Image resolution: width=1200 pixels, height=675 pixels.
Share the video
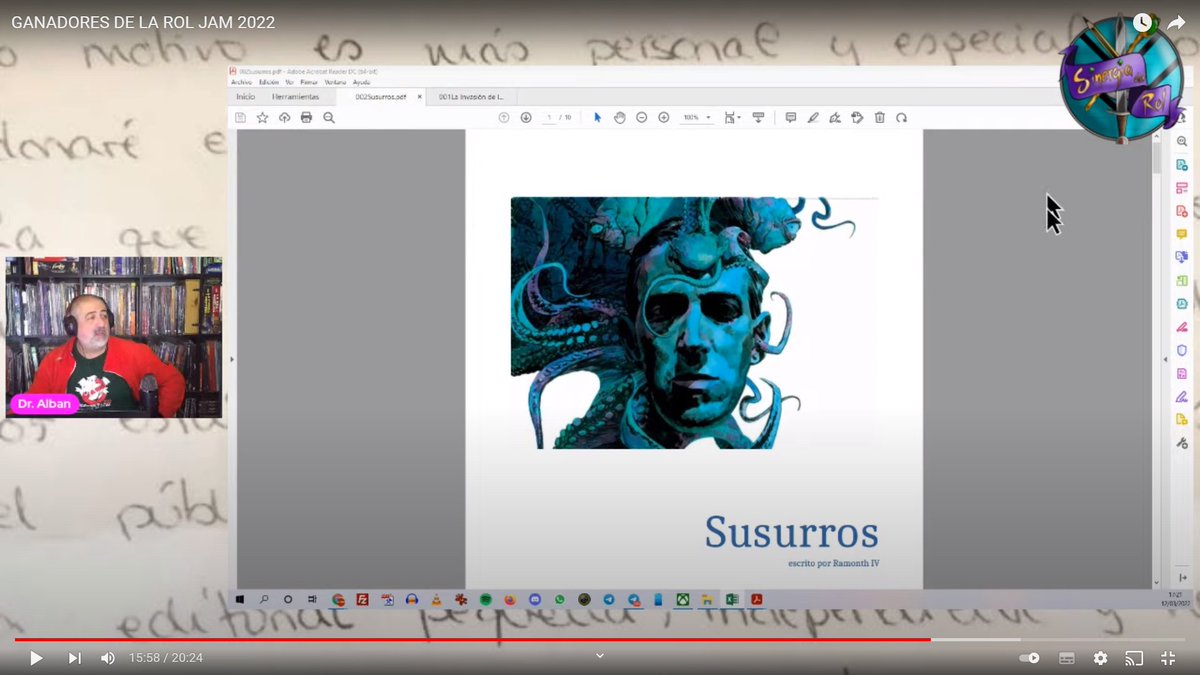point(1176,22)
